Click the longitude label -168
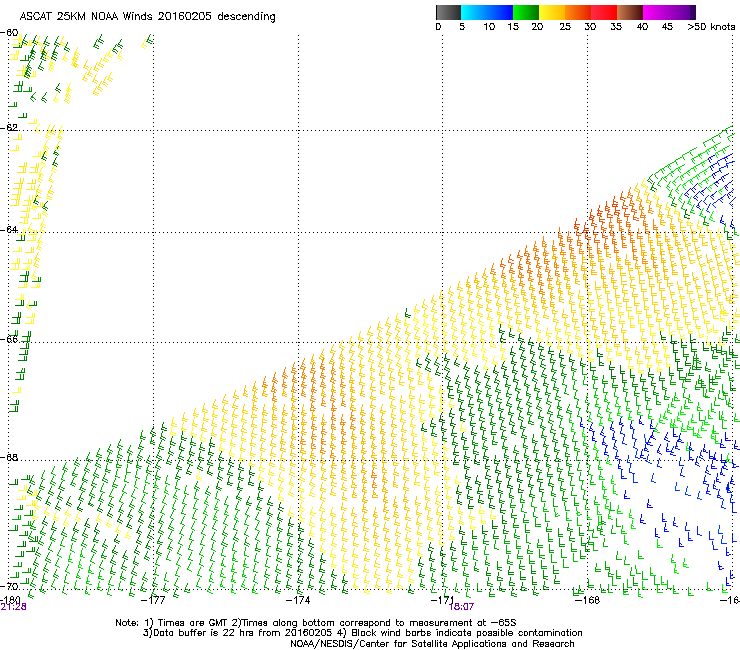This screenshot has height=650, width=740. [x=587, y=600]
